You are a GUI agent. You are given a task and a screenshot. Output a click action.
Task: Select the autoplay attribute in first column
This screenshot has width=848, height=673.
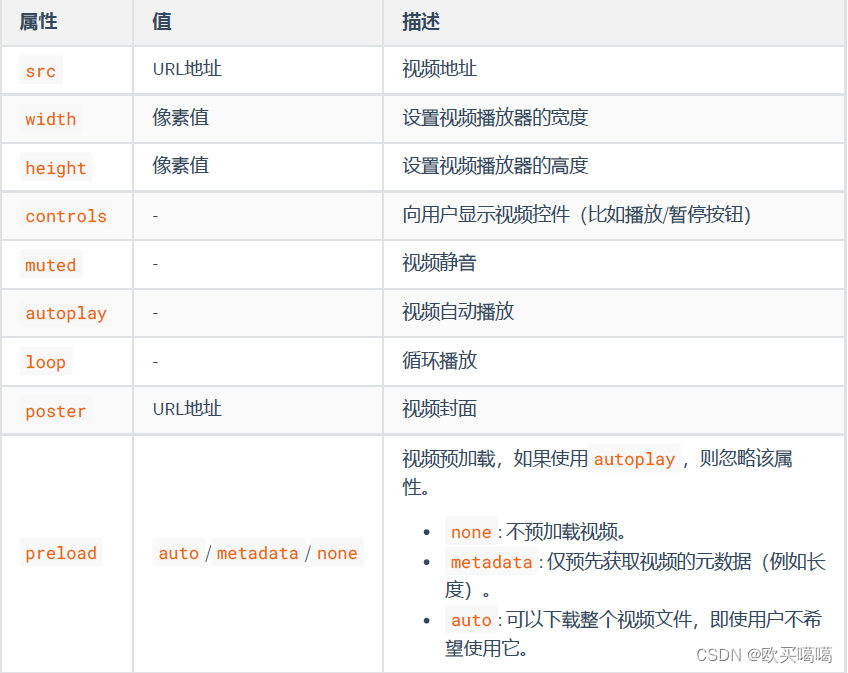coord(66,313)
